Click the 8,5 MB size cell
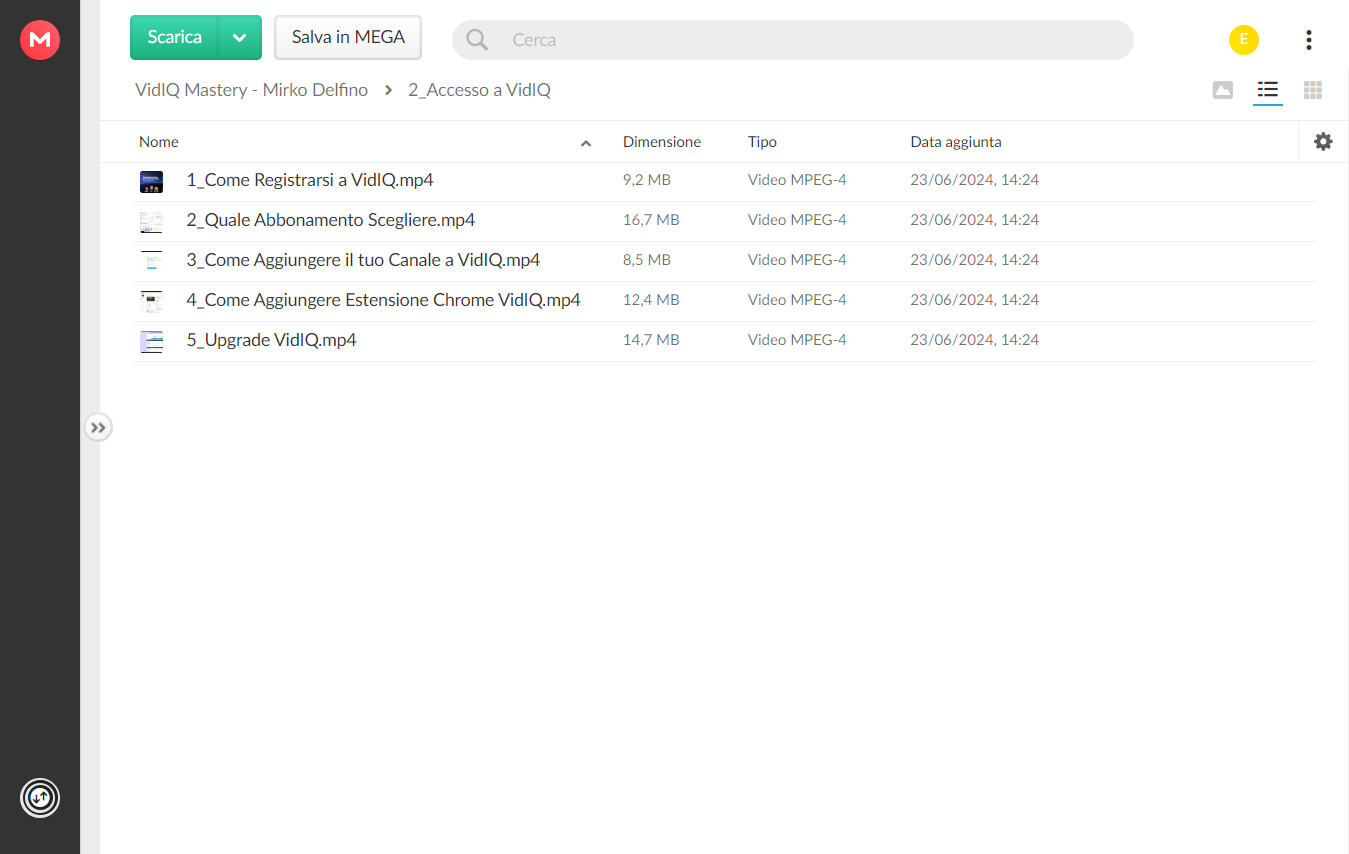1349x854 pixels. click(647, 260)
